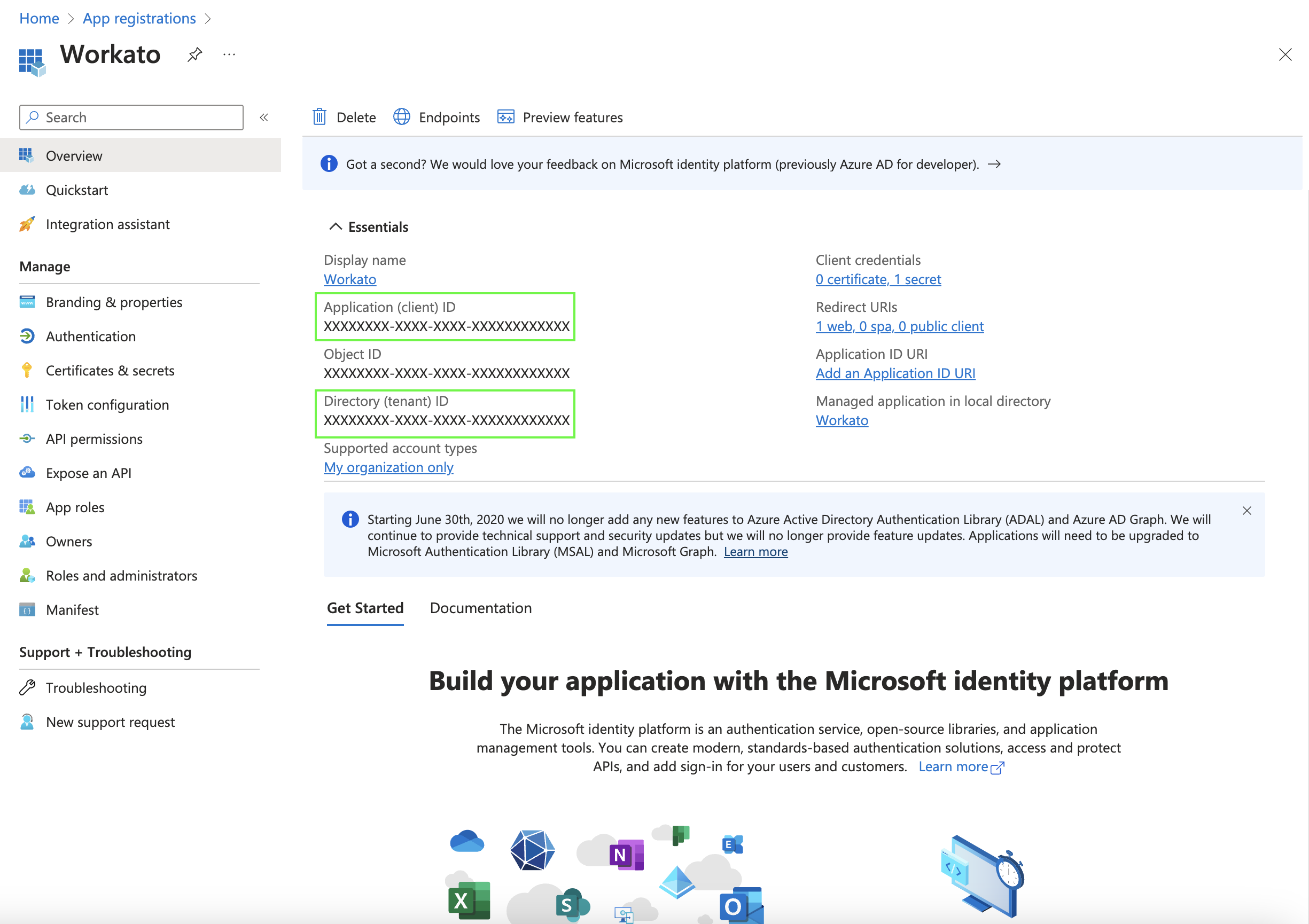Click inside the sidebar Search field
Viewport: 1309px width, 924px height.
pos(131,118)
